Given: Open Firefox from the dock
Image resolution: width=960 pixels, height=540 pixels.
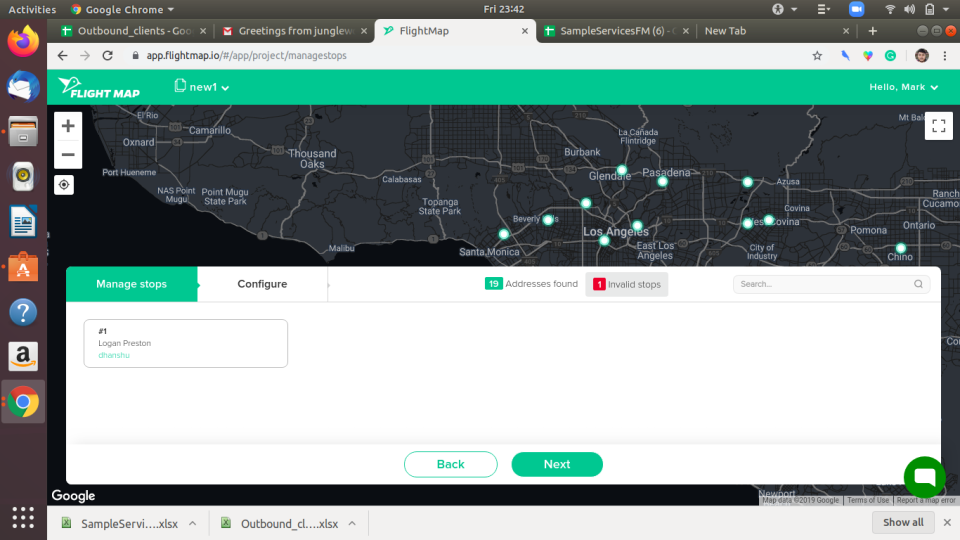Looking at the screenshot, I should tap(23, 42).
